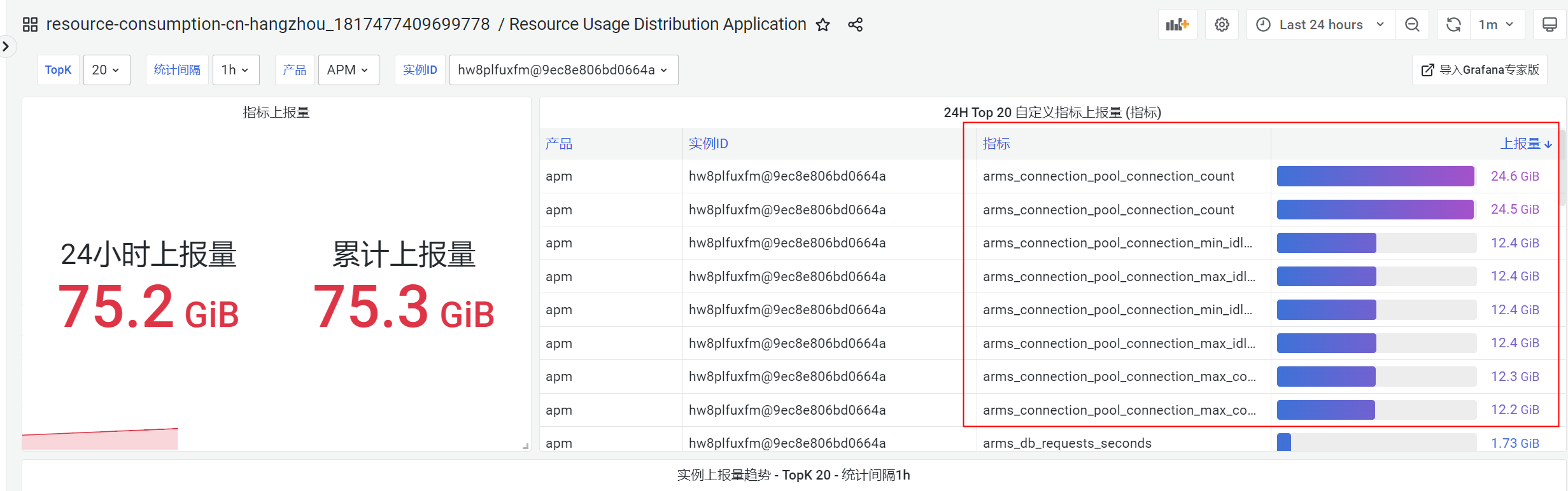Click the 实例ID variable label in the filter bar

pyautogui.click(x=420, y=70)
